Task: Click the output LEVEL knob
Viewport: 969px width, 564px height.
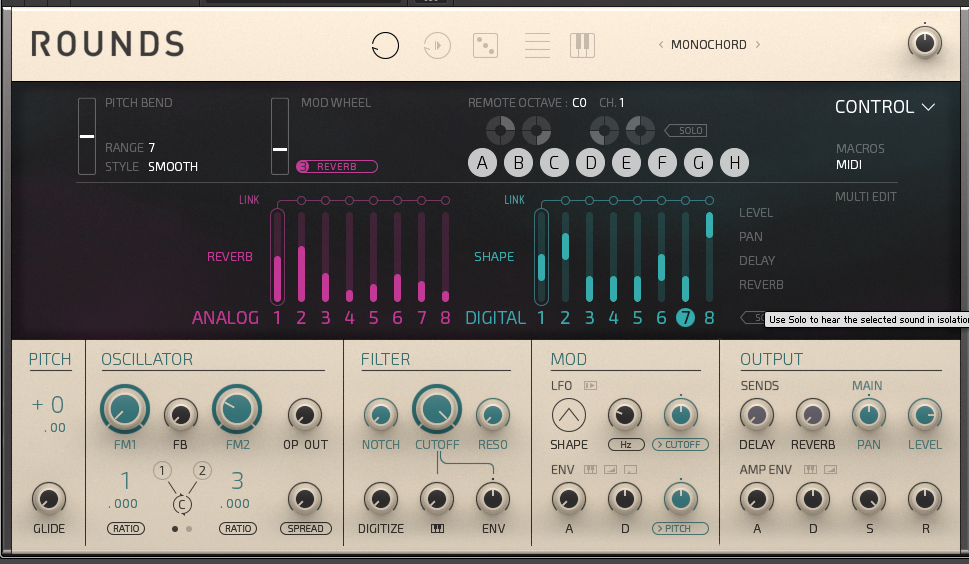Action: pos(925,415)
